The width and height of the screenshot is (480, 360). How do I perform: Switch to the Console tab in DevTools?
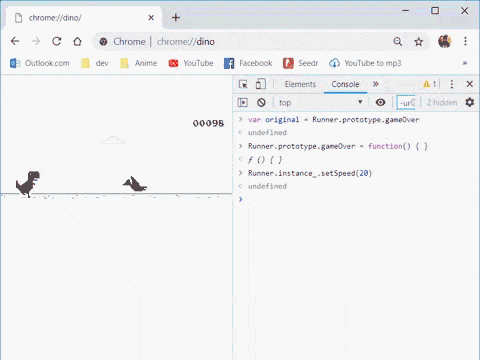coord(345,84)
